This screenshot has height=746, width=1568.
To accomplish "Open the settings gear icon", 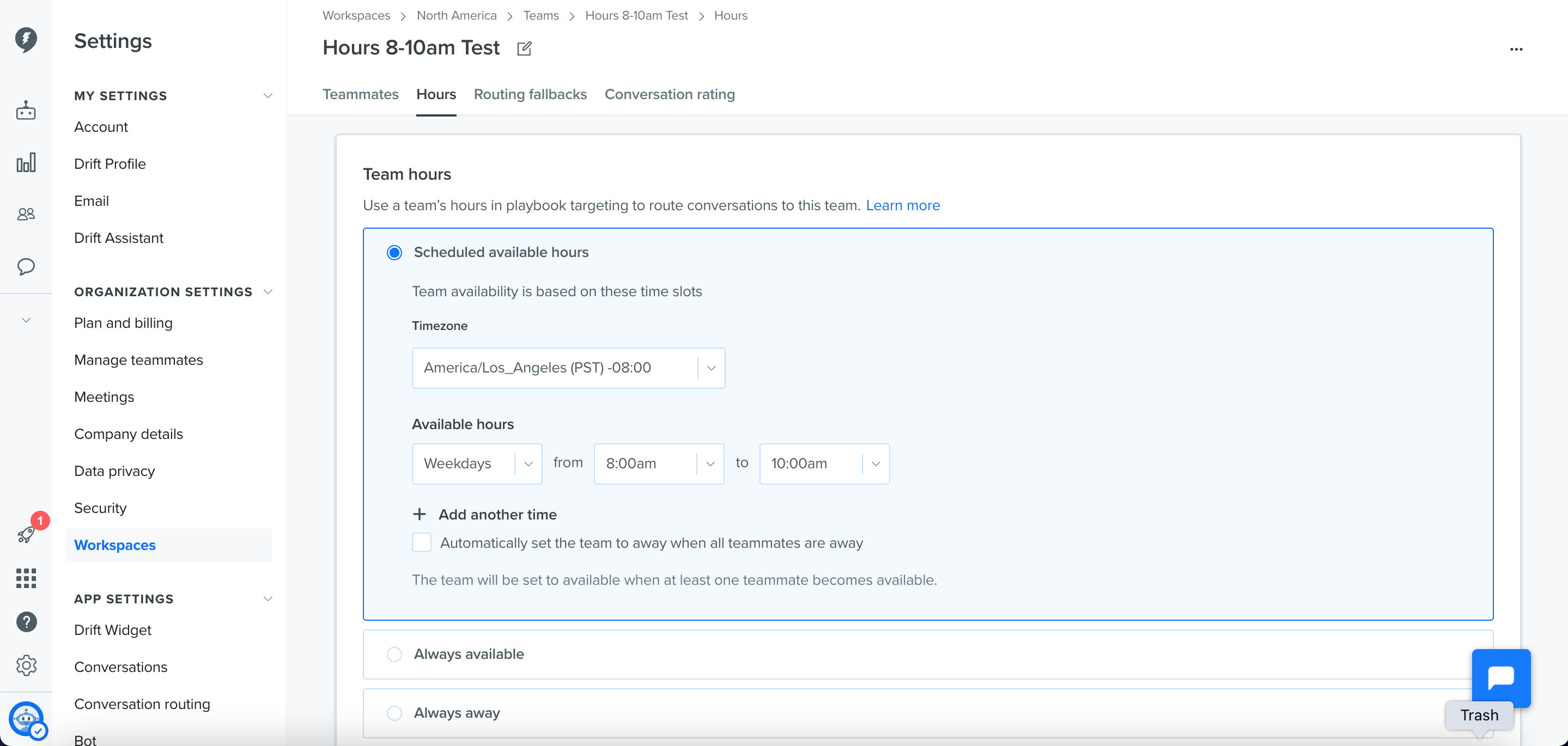I will click(x=26, y=665).
